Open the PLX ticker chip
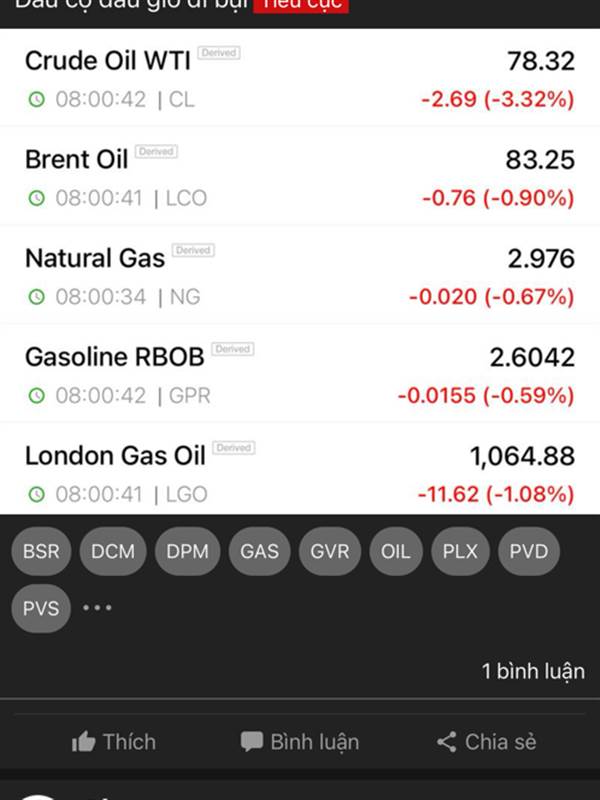Viewport: 600px width, 800px height. pyautogui.click(x=461, y=551)
